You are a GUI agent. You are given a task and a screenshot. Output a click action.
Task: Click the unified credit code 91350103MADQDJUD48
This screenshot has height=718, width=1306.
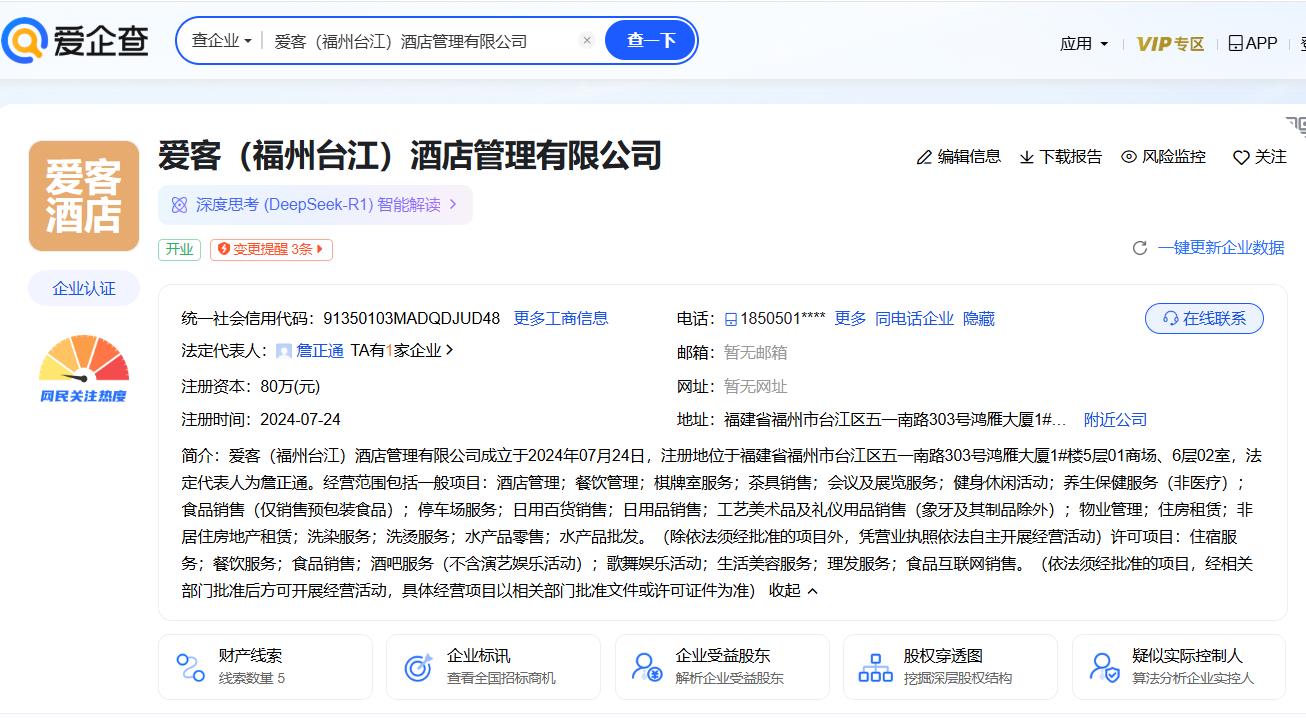coord(411,319)
